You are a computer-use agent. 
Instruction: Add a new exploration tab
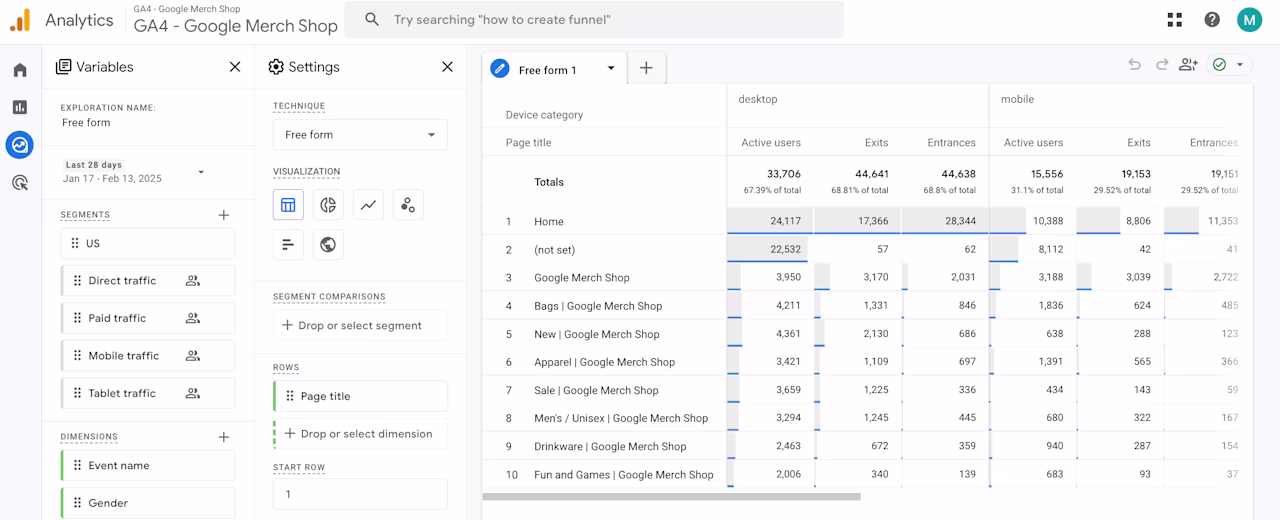click(x=646, y=68)
